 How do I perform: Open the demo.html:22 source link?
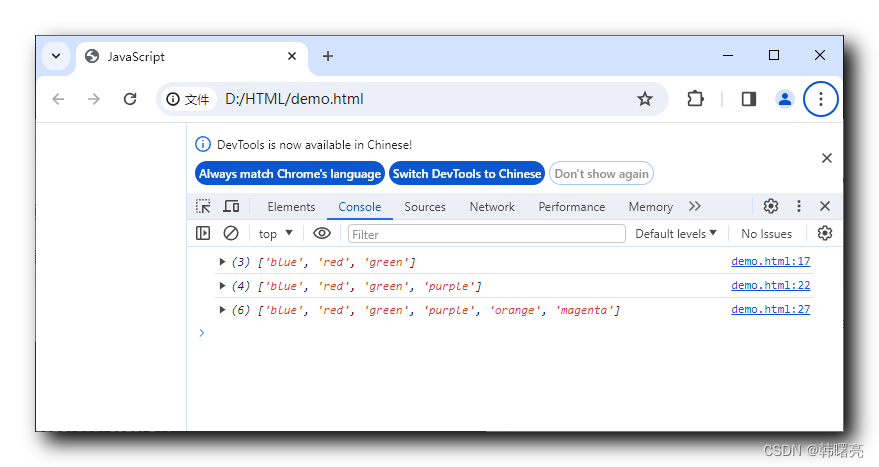pyautogui.click(x=770, y=285)
